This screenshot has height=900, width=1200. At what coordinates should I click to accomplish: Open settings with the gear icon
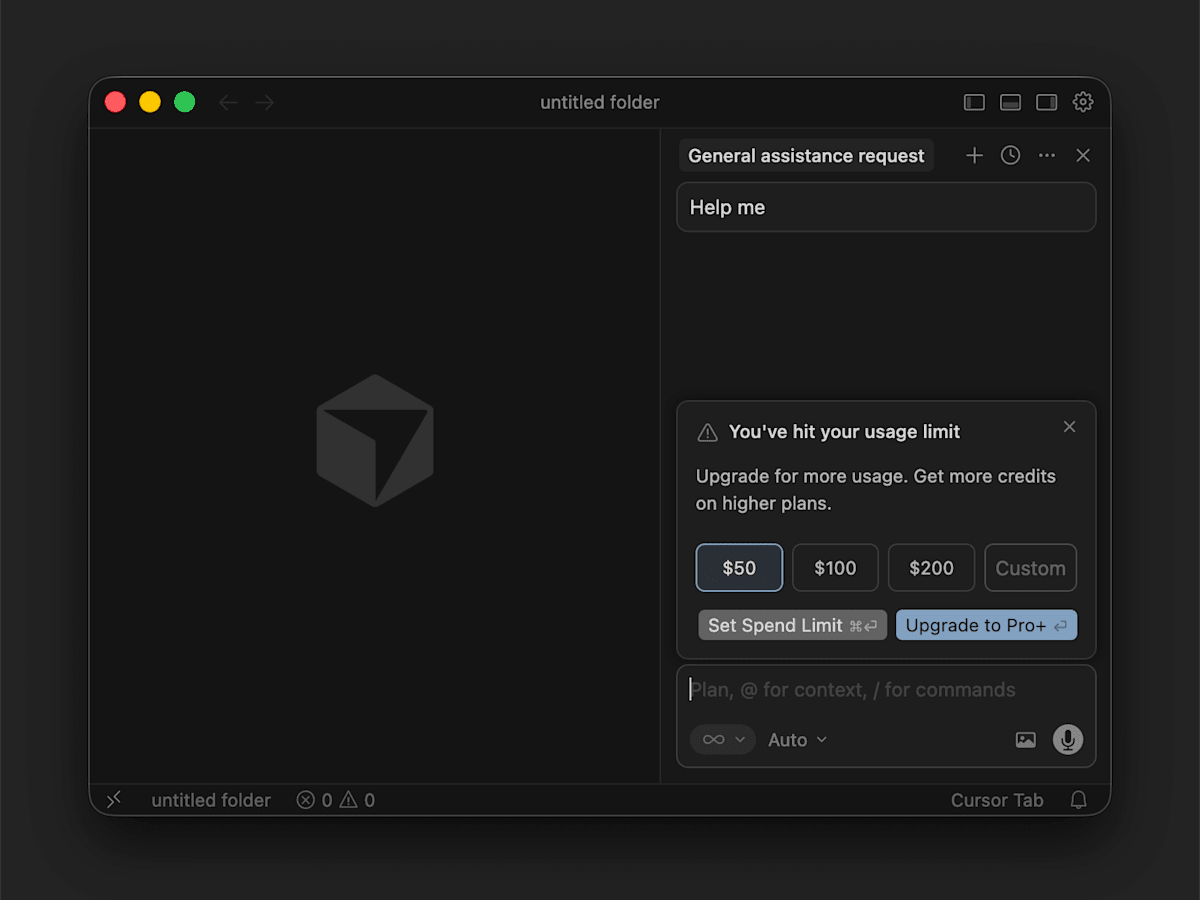(x=1083, y=102)
